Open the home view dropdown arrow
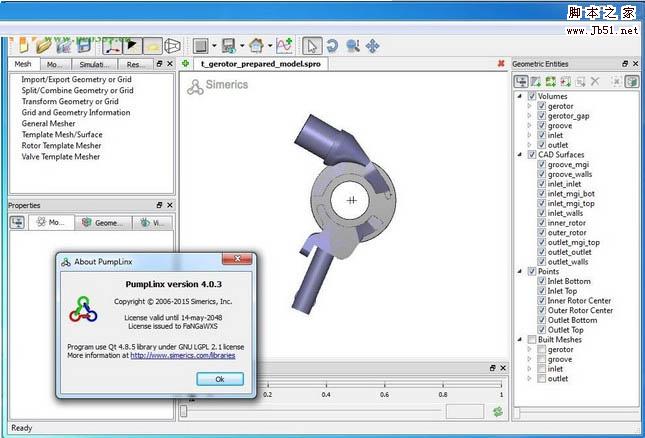The height and width of the screenshot is (438, 645). 269,47
